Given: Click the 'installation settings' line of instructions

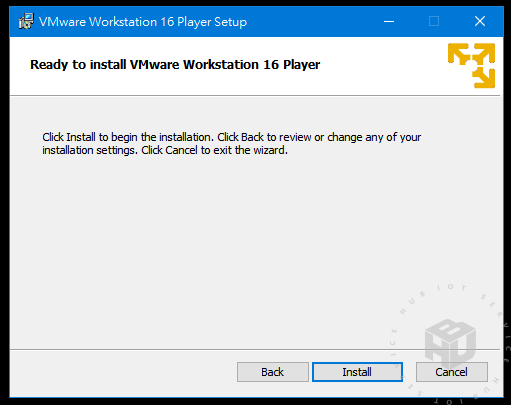Looking at the screenshot, I should (165, 150).
